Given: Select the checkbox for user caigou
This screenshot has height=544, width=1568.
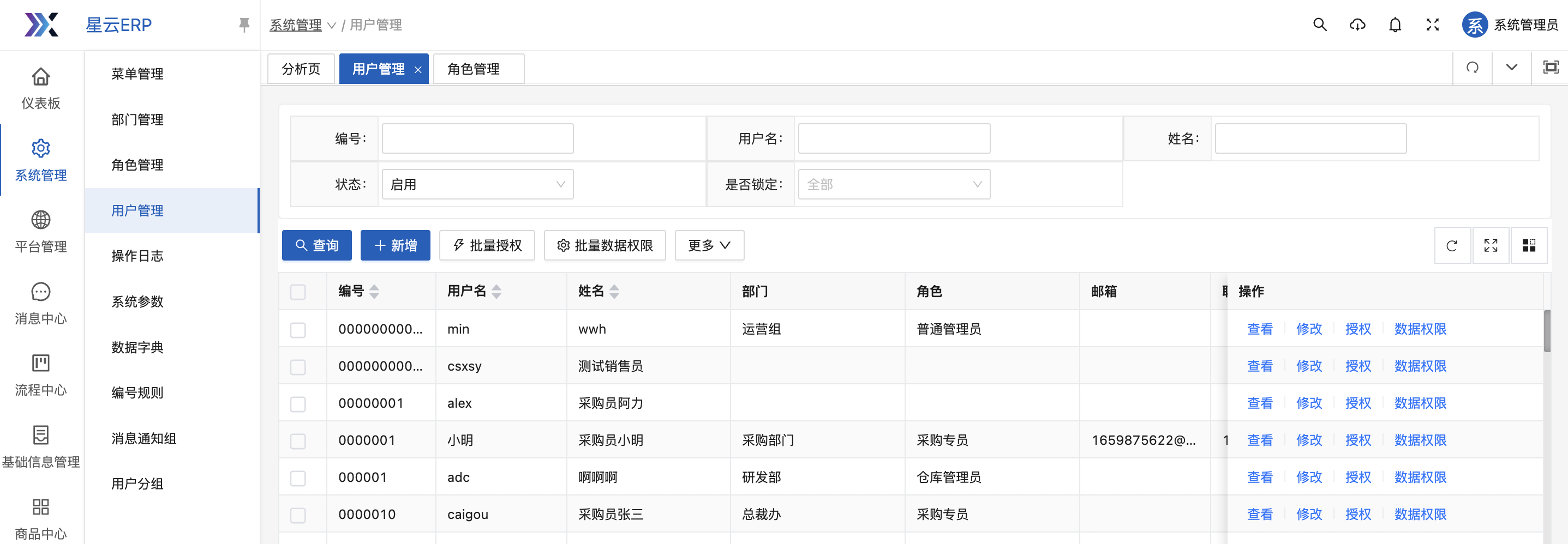Looking at the screenshot, I should coord(298,516).
